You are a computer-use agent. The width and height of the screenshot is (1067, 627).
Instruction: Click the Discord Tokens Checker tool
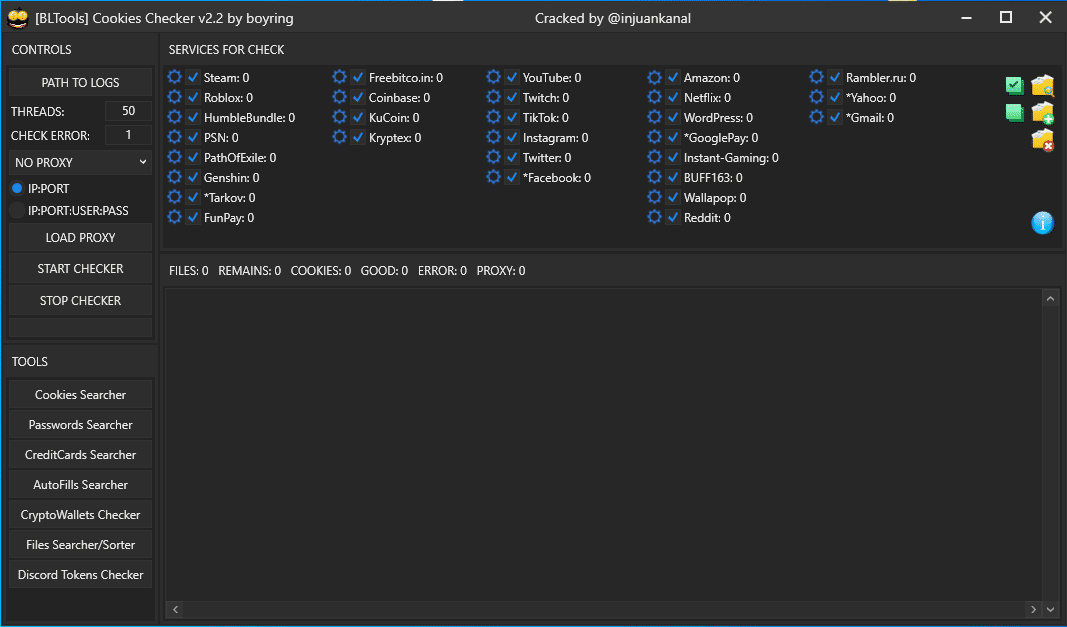click(x=80, y=574)
